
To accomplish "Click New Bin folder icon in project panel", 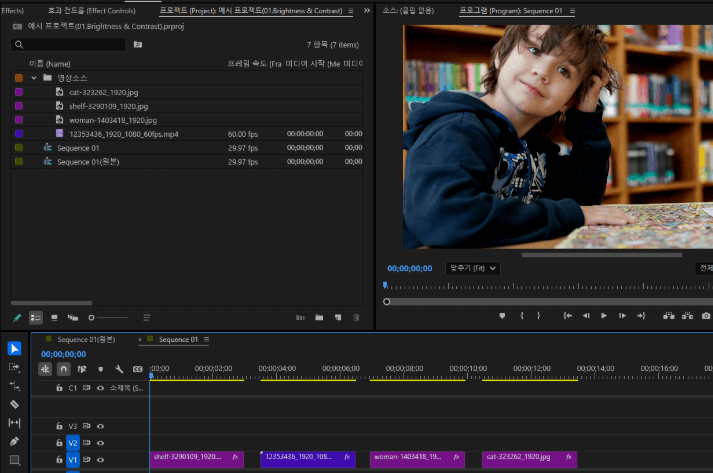I will click(x=320, y=317).
